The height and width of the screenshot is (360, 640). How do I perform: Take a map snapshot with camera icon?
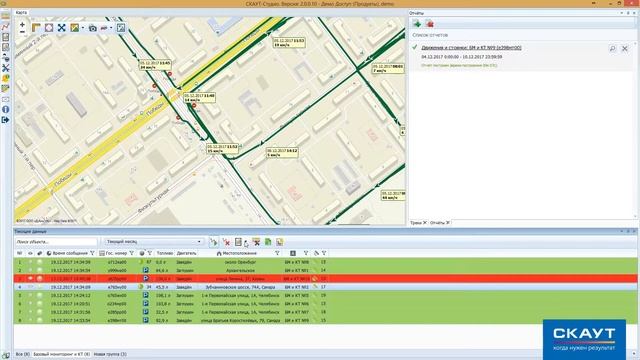(x=93, y=28)
